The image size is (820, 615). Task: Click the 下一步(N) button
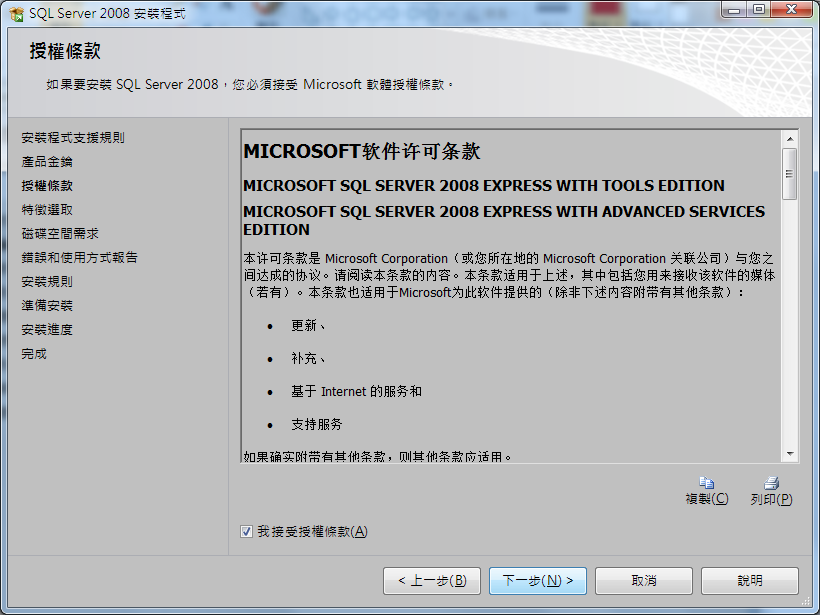click(538, 580)
